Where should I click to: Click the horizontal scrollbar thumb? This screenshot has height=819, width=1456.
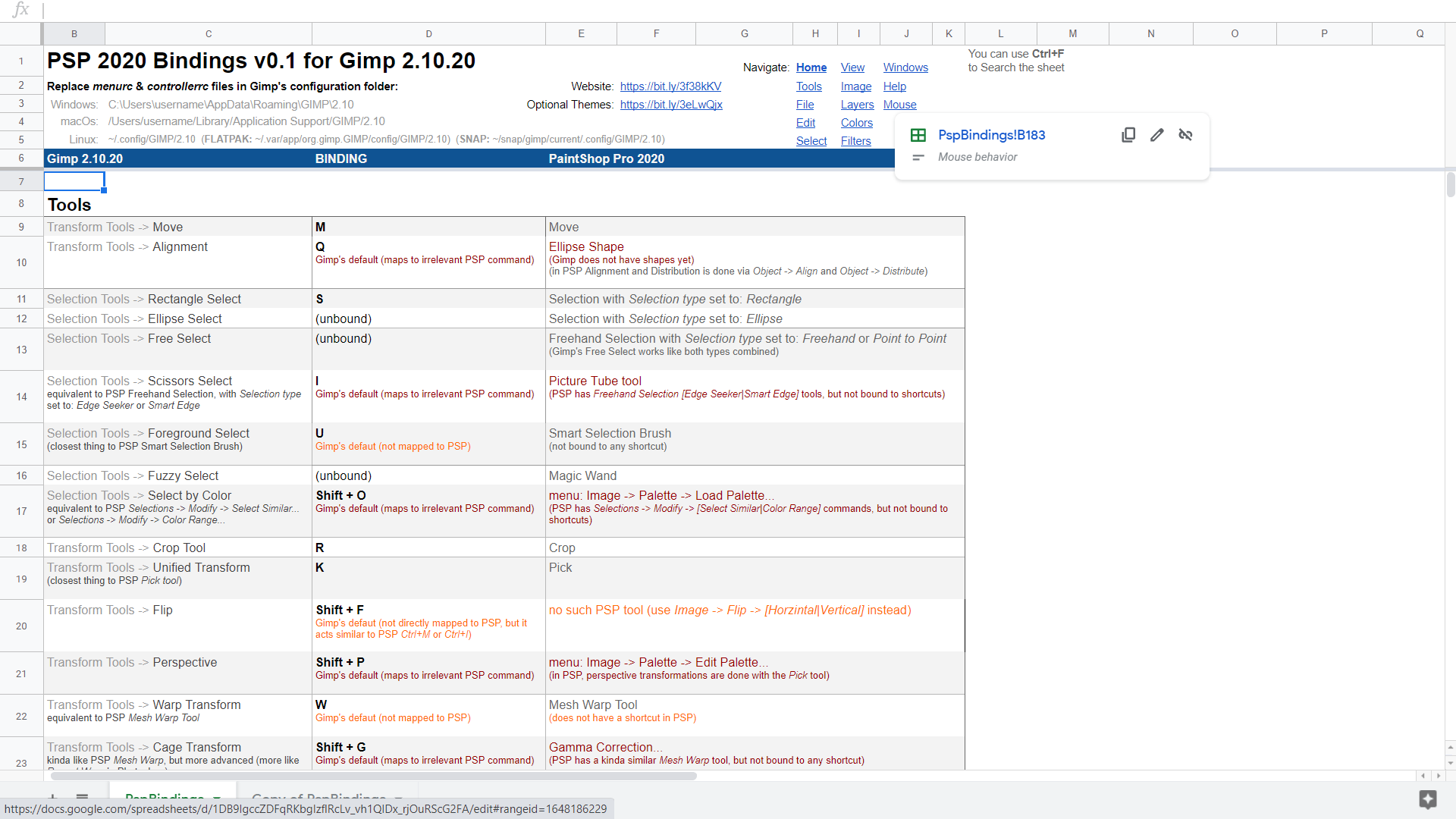pos(373,776)
